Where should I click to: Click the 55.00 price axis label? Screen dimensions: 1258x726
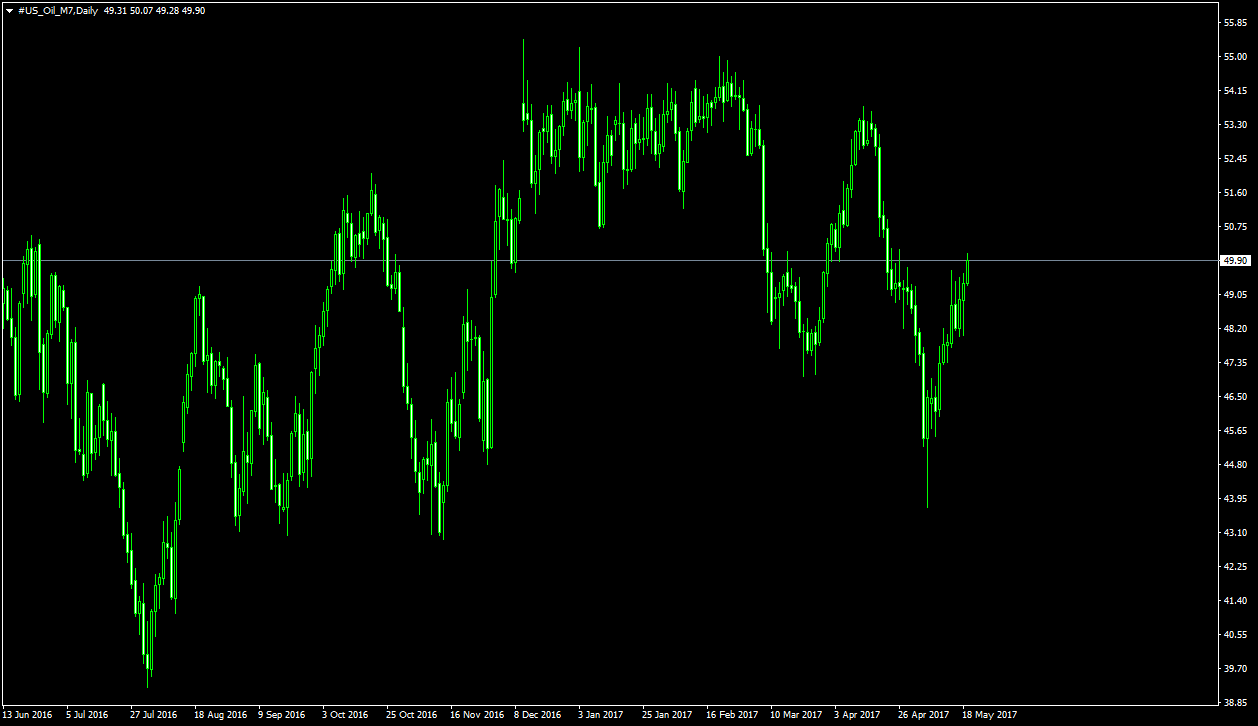point(1235,56)
